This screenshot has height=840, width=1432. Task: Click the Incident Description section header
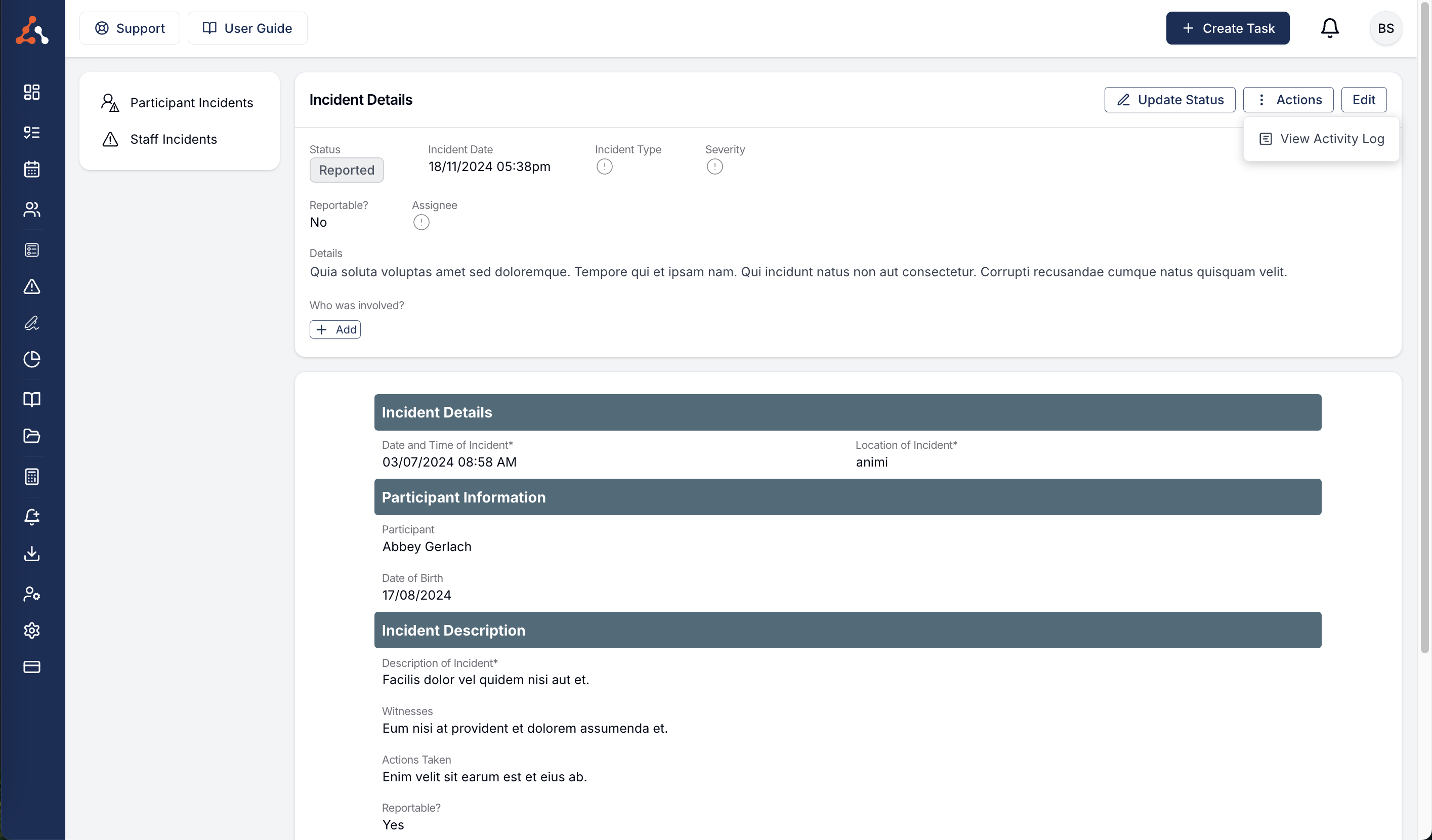click(848, 631)
